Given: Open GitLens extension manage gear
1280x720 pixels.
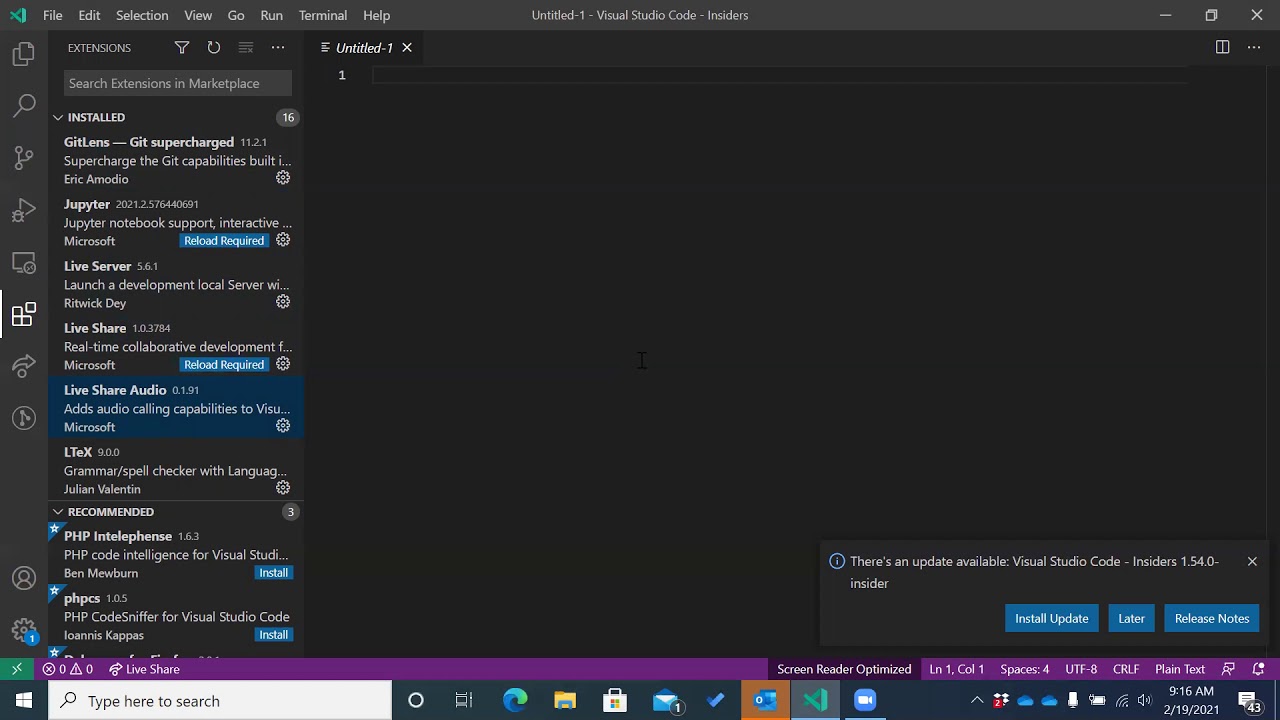Looking at the screenshot, I should [283, 178].
